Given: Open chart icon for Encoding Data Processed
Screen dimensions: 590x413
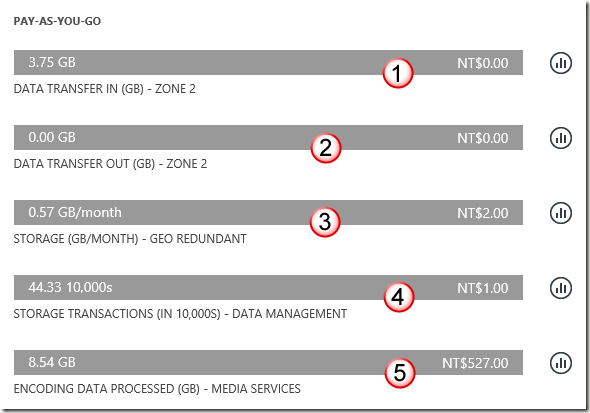Looking at the screenshot, I should (561, 363).
